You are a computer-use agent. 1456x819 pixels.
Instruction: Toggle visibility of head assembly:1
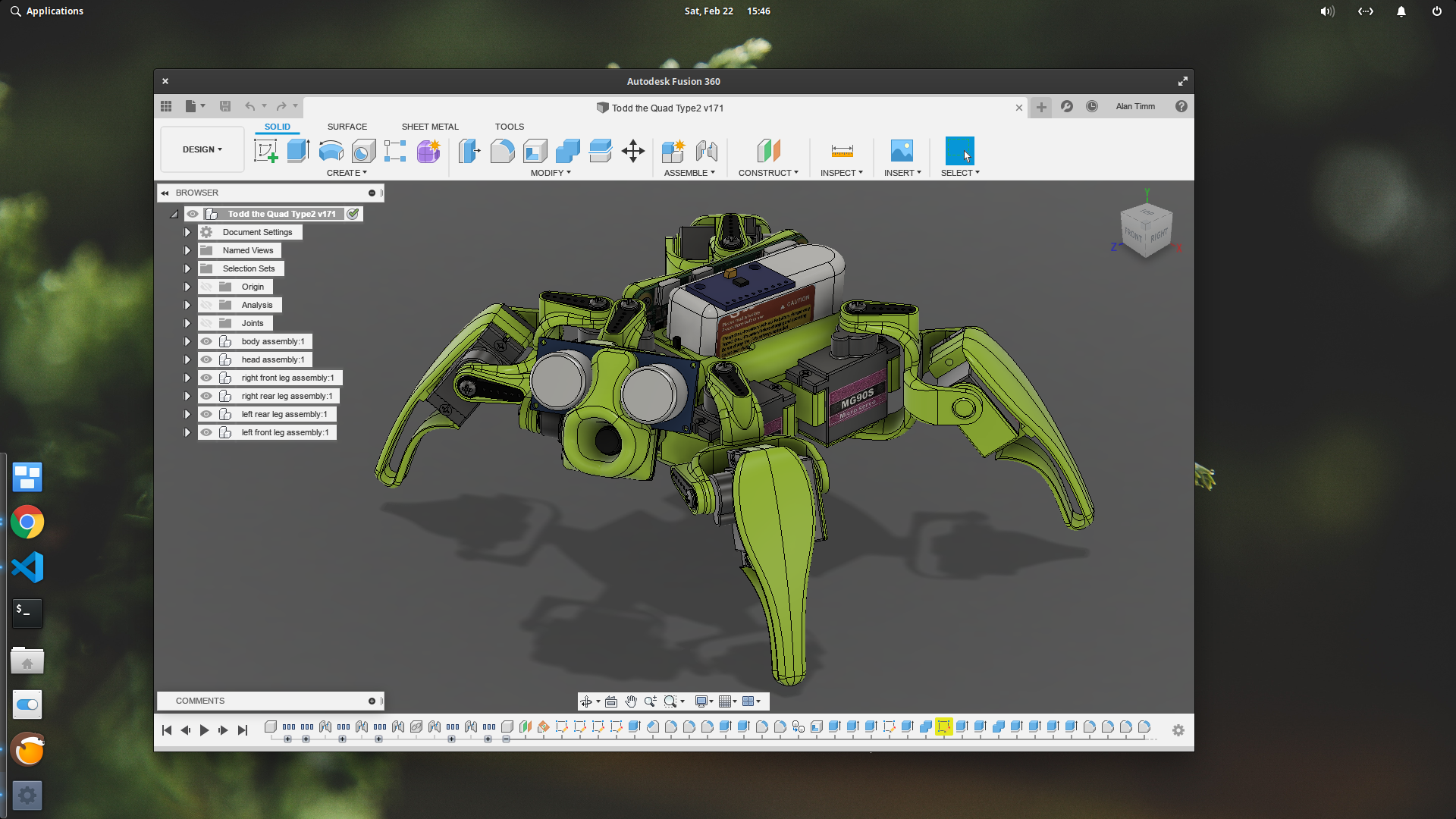[x=207, y=359]
